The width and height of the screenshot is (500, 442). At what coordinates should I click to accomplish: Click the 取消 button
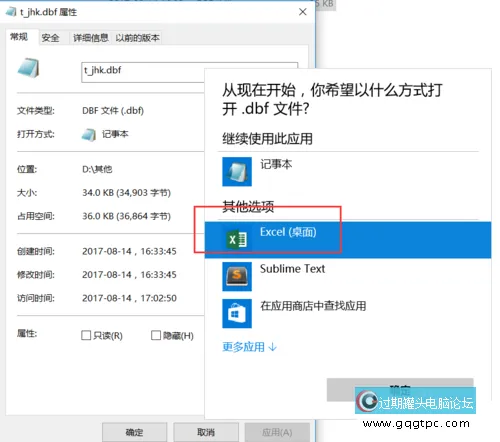(x=206, y=432)
